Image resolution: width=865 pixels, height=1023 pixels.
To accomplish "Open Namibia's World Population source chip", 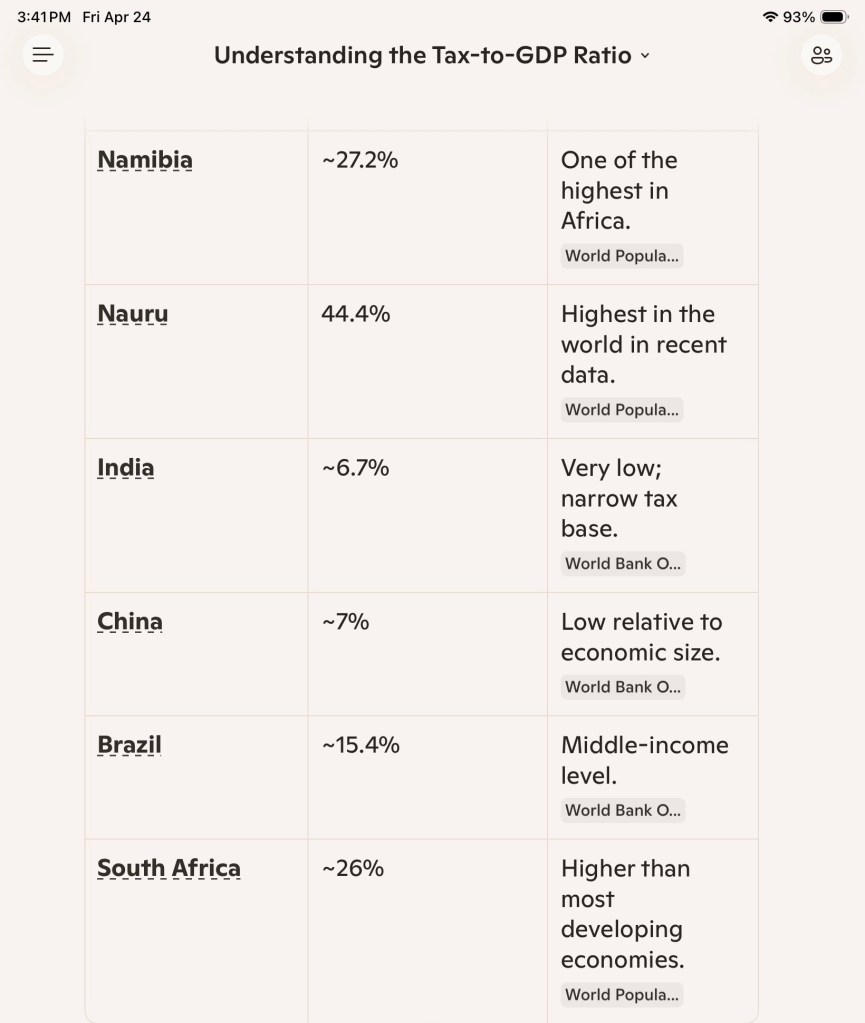I will pyautogui.click(x=622, y=256).
